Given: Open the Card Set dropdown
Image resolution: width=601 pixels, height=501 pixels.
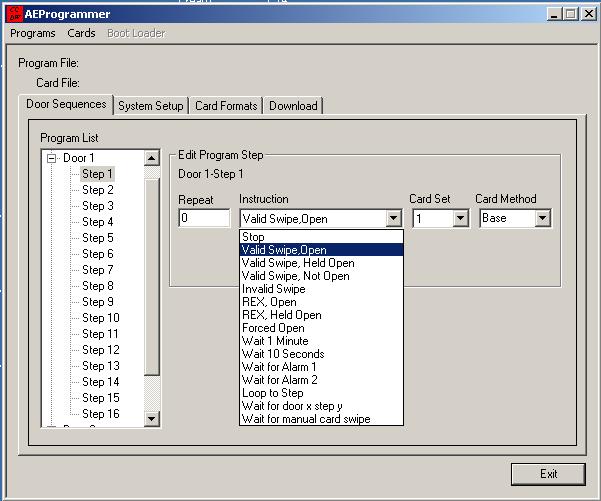Looking at the screenshot, I should 460,218.
